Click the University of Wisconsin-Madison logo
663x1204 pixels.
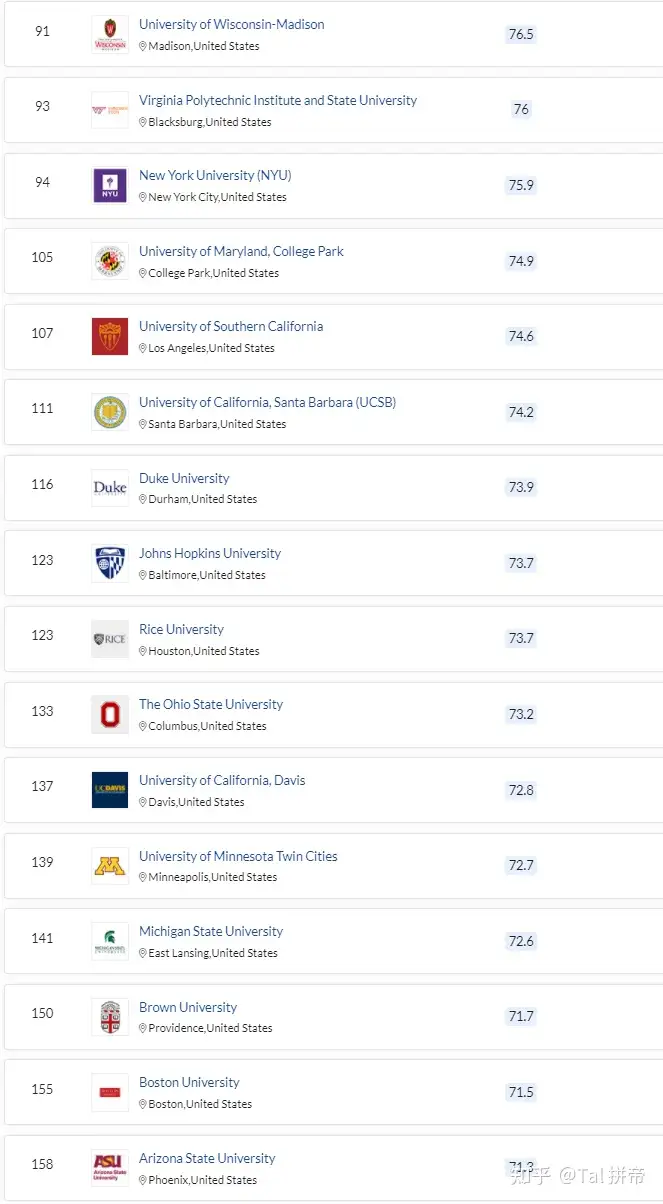(x=110, y=34)
